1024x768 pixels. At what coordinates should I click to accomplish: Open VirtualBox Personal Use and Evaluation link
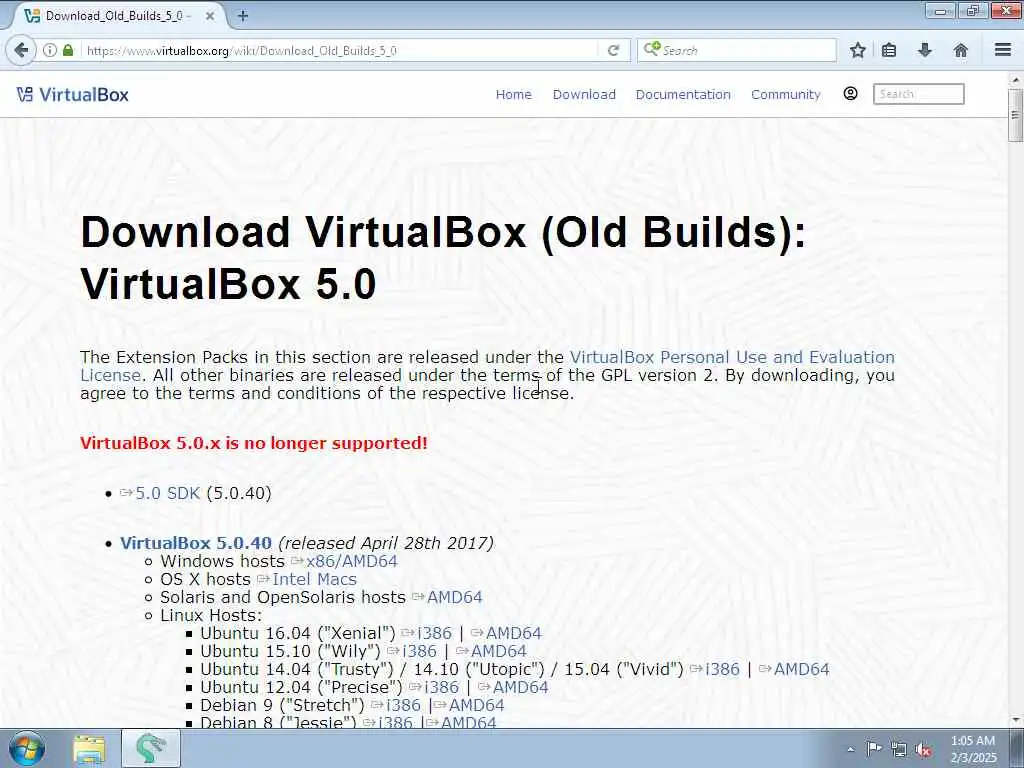click(x=732, y=357)
